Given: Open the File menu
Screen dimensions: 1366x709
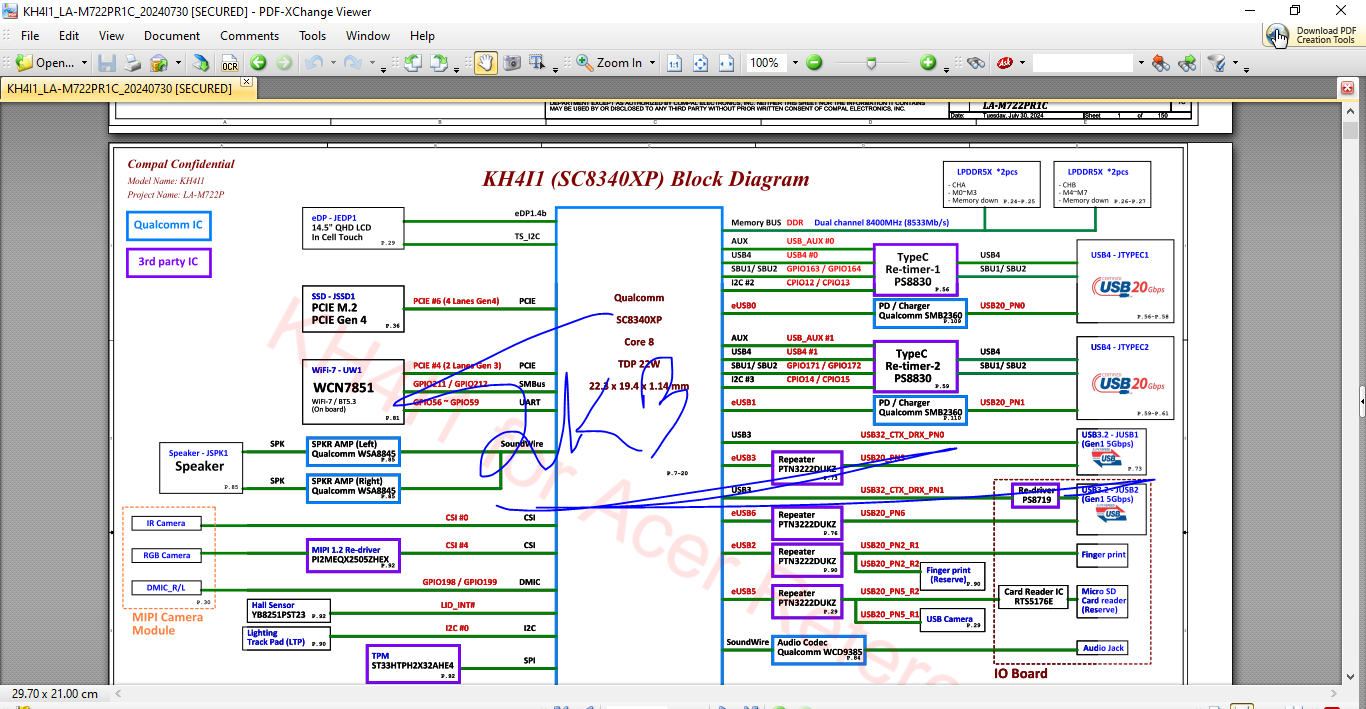Looking at the screenshot, I should pos(30,35).
